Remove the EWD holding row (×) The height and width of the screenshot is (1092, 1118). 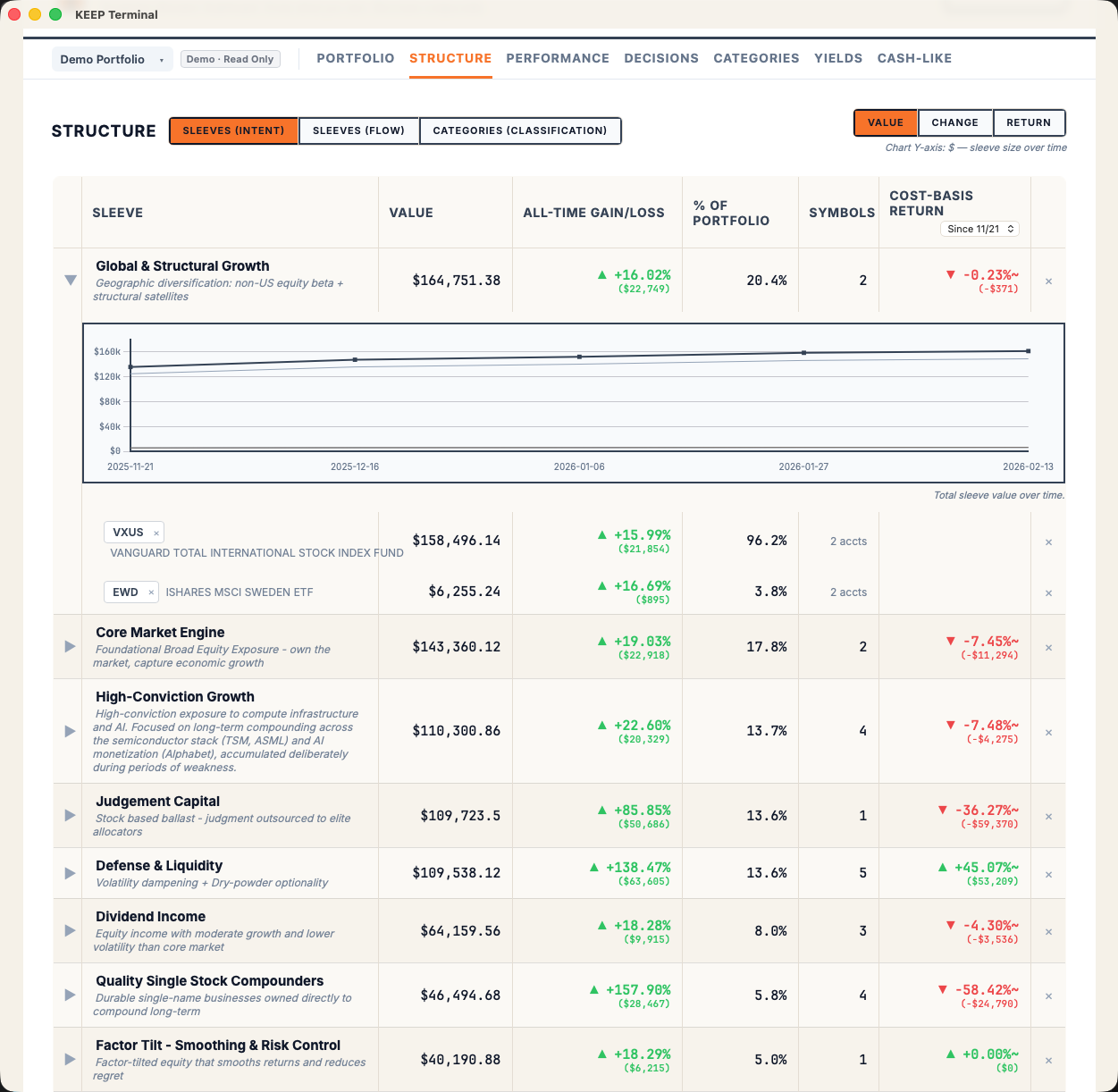[x=1048, y=593]
